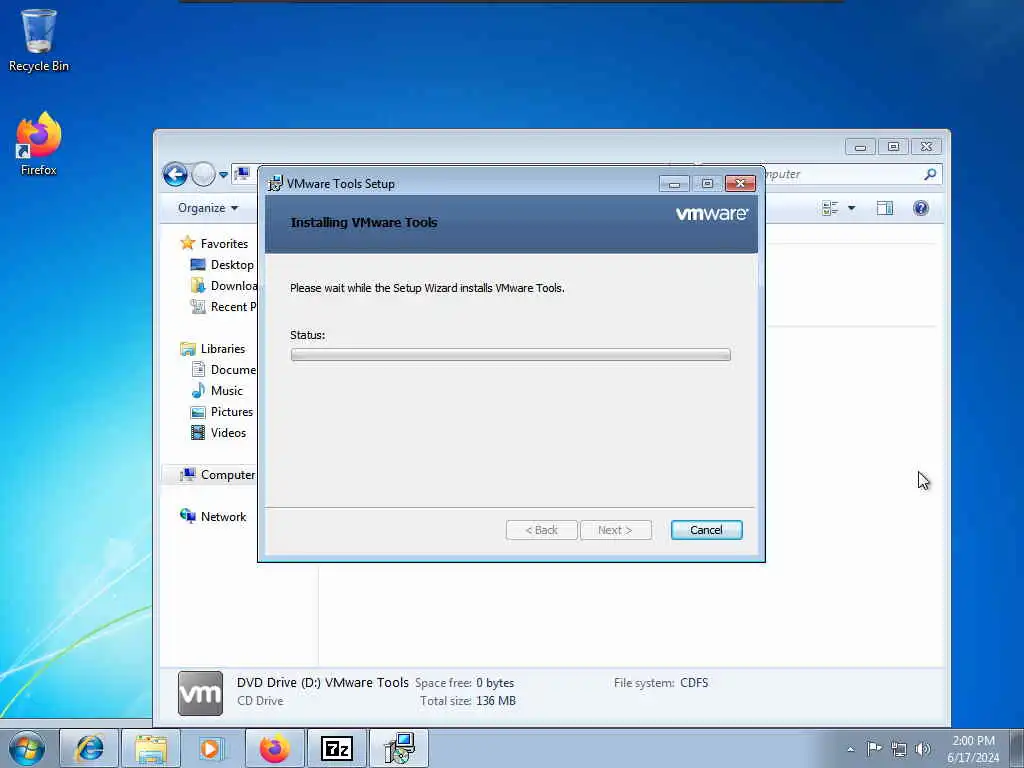Screen dimensions: 1024x768
Task: Click the vmware logo in setup header
Action: [x=712, y=214]
